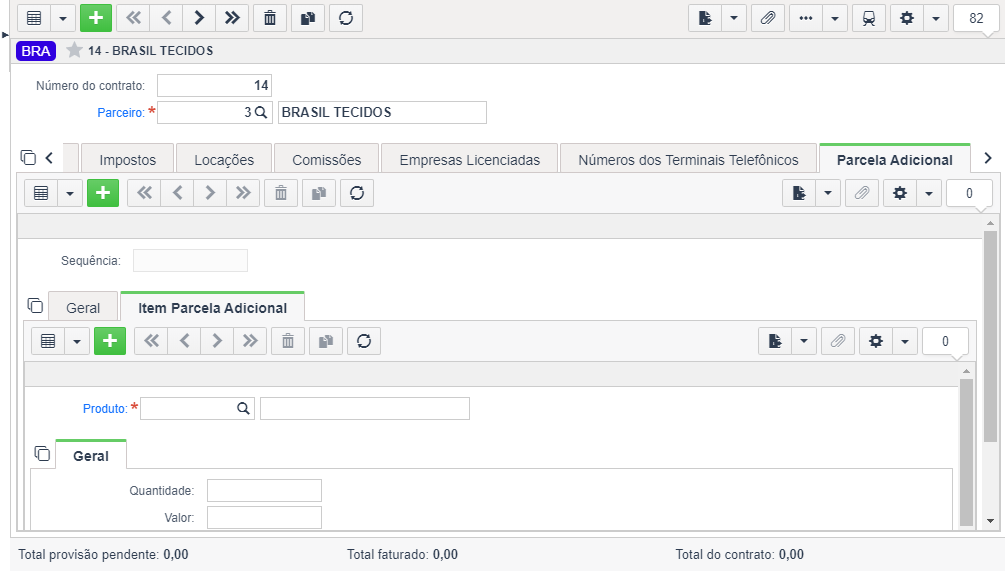1005x571 pixels.
Task: Switch to the Comissões tab
Action: pyautogui.click(x=327, y=160)
